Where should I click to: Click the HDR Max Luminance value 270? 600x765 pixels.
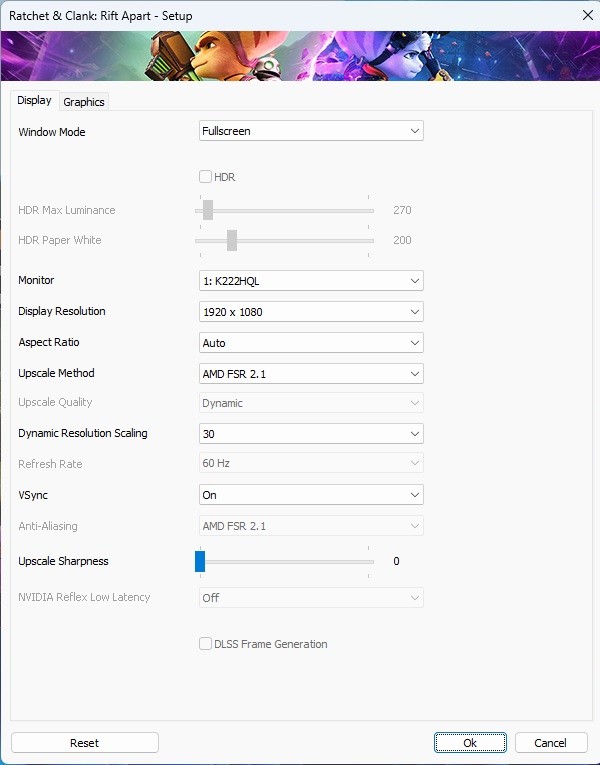click(x=402, y=210)
